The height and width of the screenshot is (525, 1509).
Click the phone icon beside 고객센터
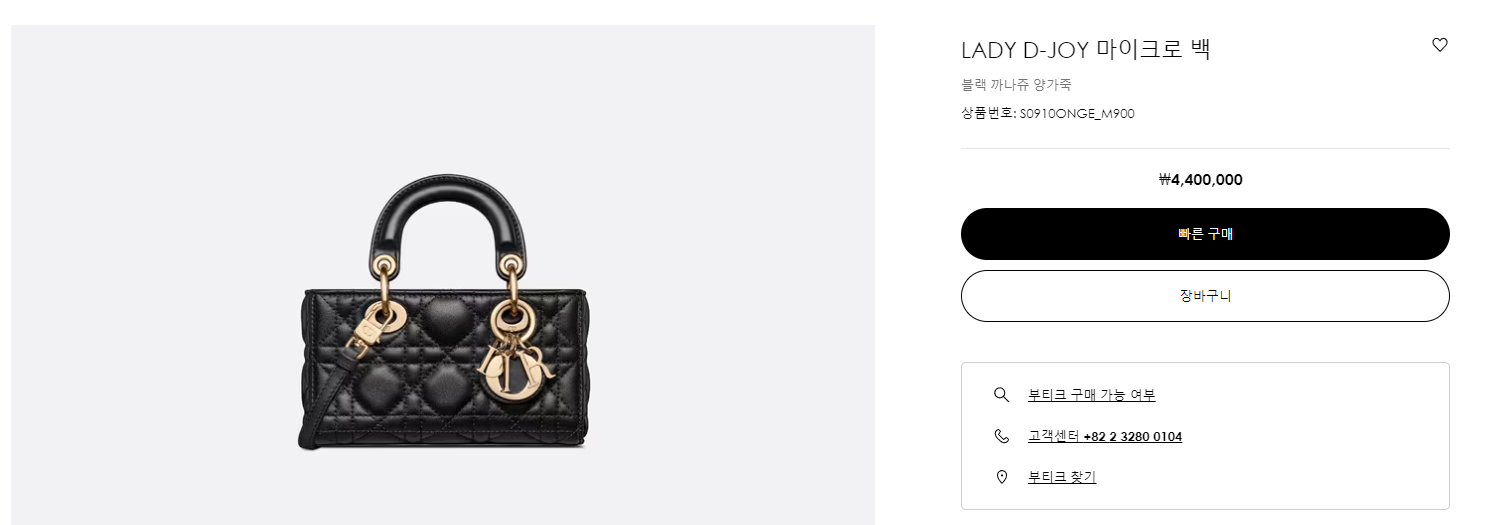(x=1001, y=436)
